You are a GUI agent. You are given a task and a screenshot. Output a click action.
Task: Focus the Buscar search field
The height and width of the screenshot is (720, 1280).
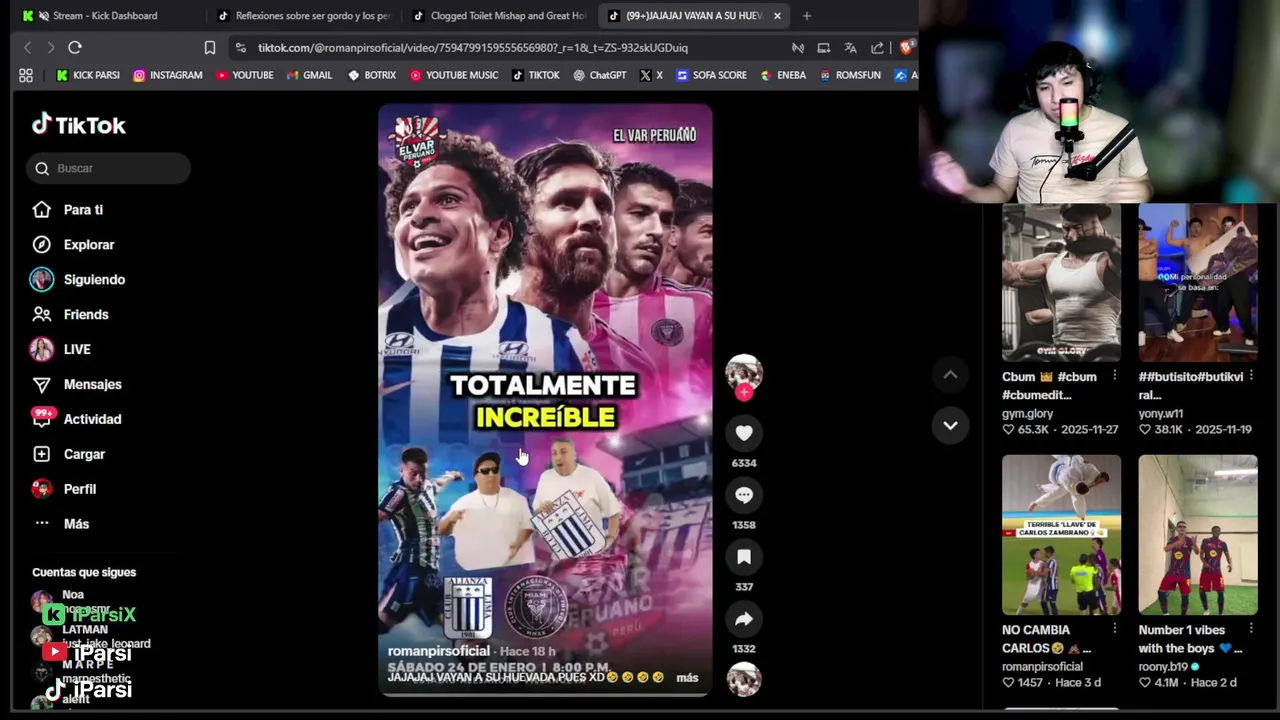coord(108,168)
